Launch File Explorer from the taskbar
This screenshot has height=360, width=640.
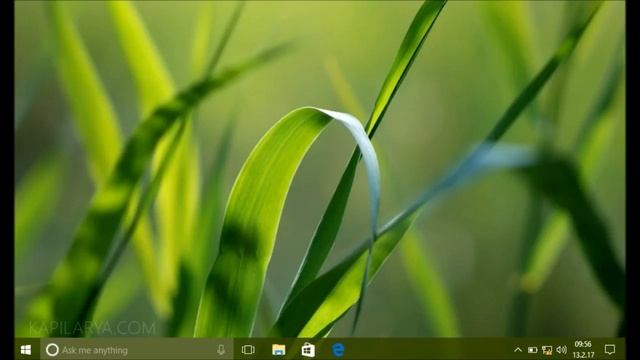(279, 350)
